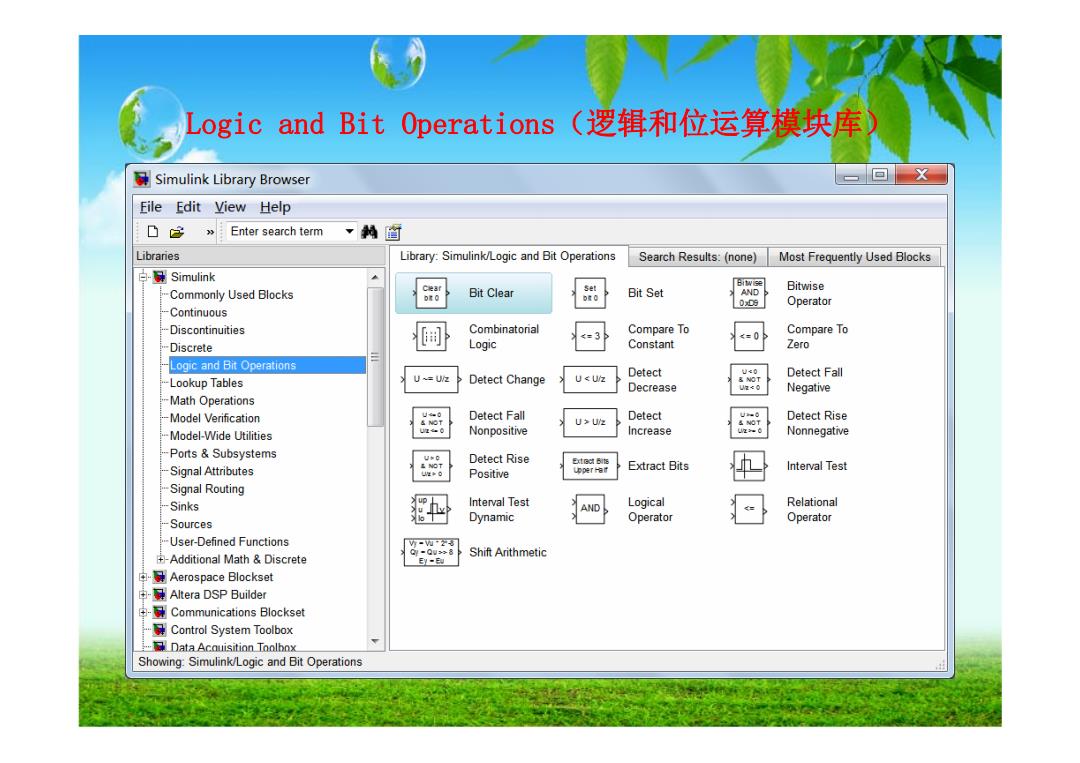
Task: Open the Model Verification library
Action: 215,419
